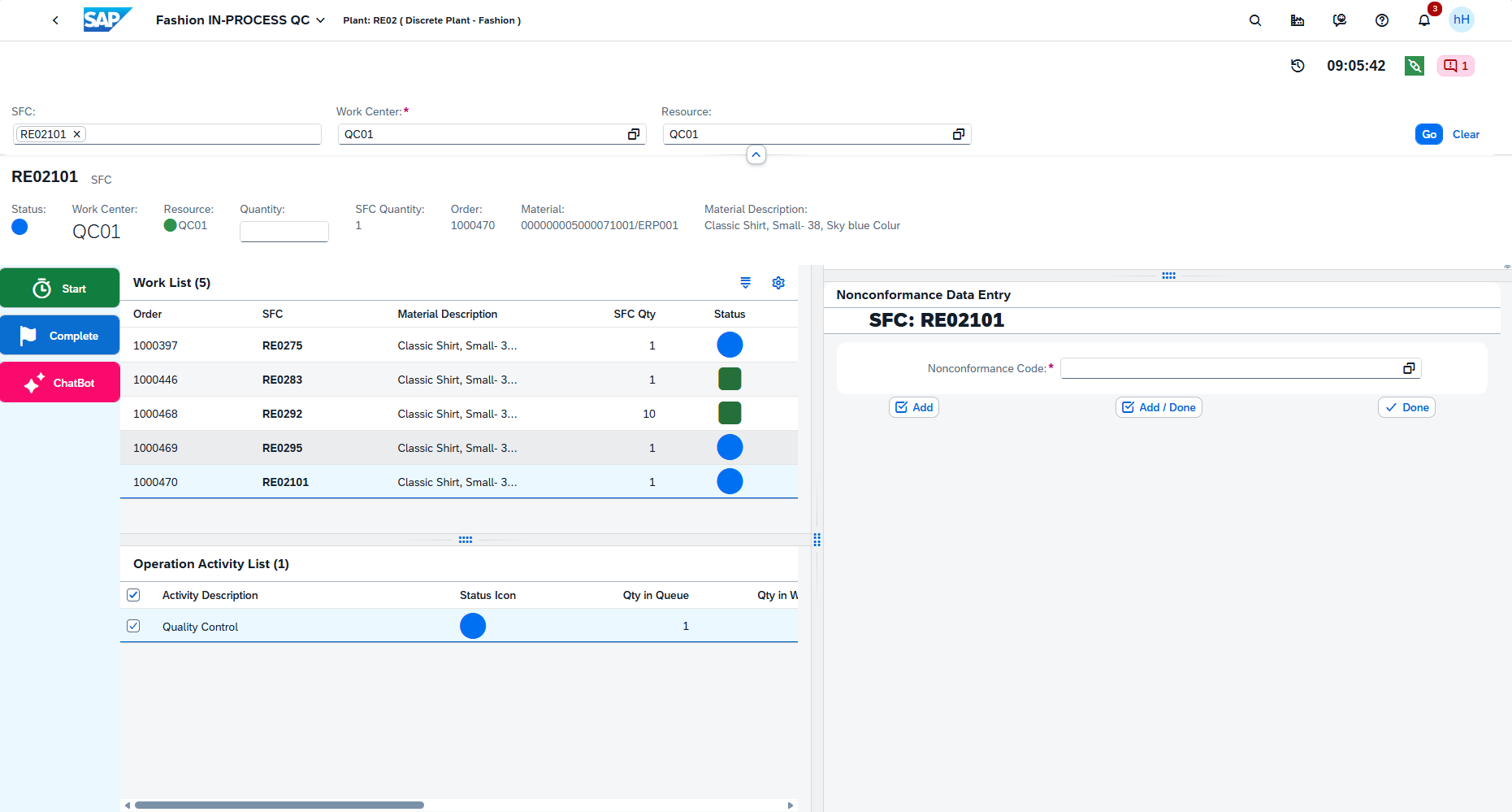Click the horizontal scrollbar under activity list
The image size is (1512, 812).
279,805
